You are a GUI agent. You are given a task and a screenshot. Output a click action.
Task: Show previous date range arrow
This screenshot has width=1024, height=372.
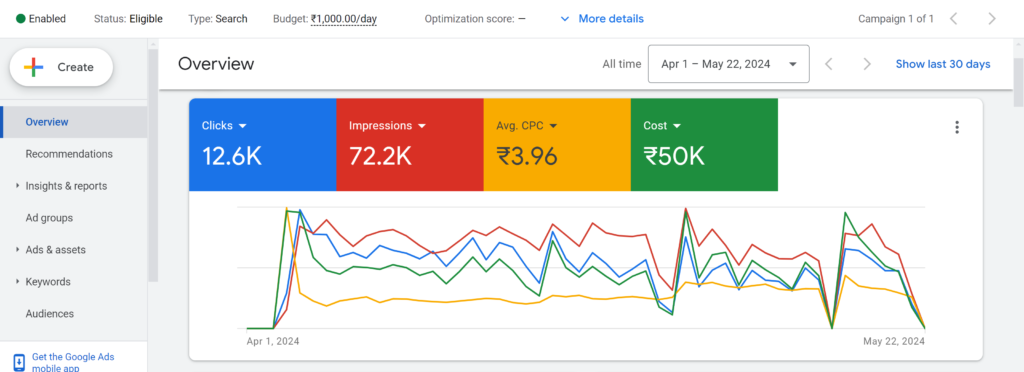(829, 64)
